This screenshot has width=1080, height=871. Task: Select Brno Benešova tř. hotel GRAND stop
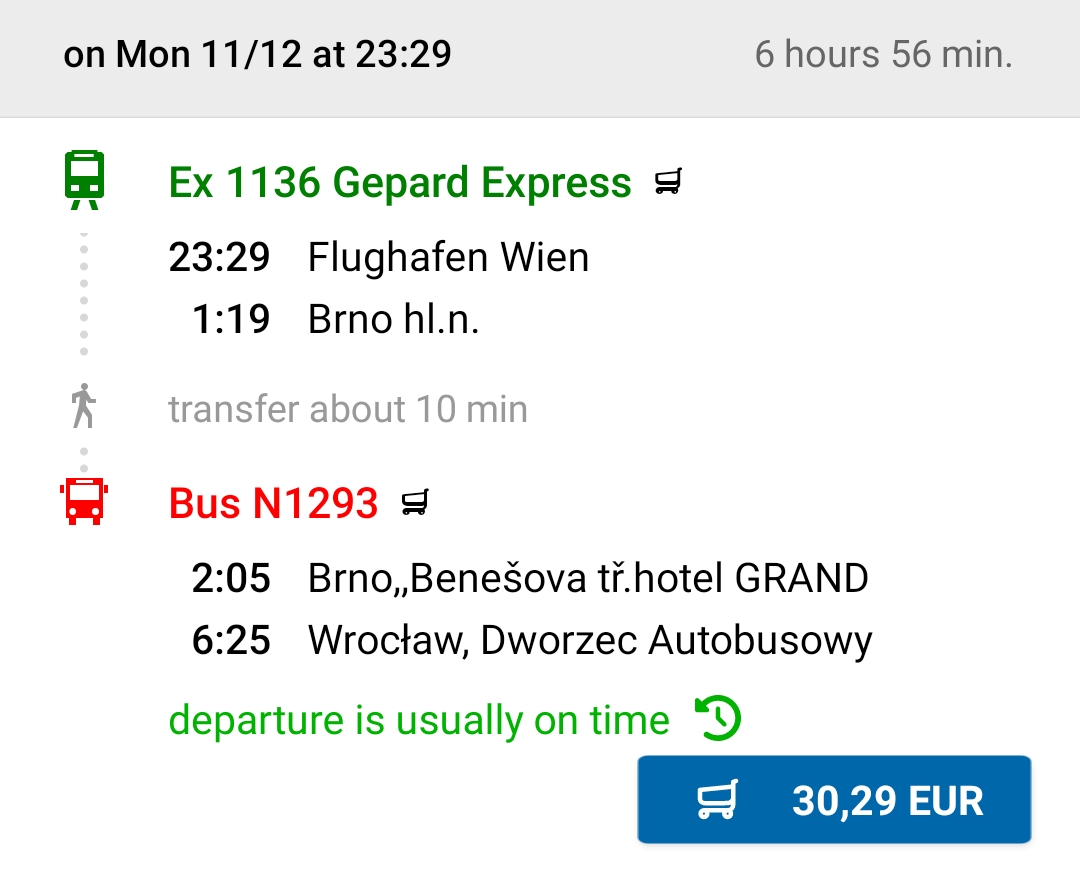588,578
